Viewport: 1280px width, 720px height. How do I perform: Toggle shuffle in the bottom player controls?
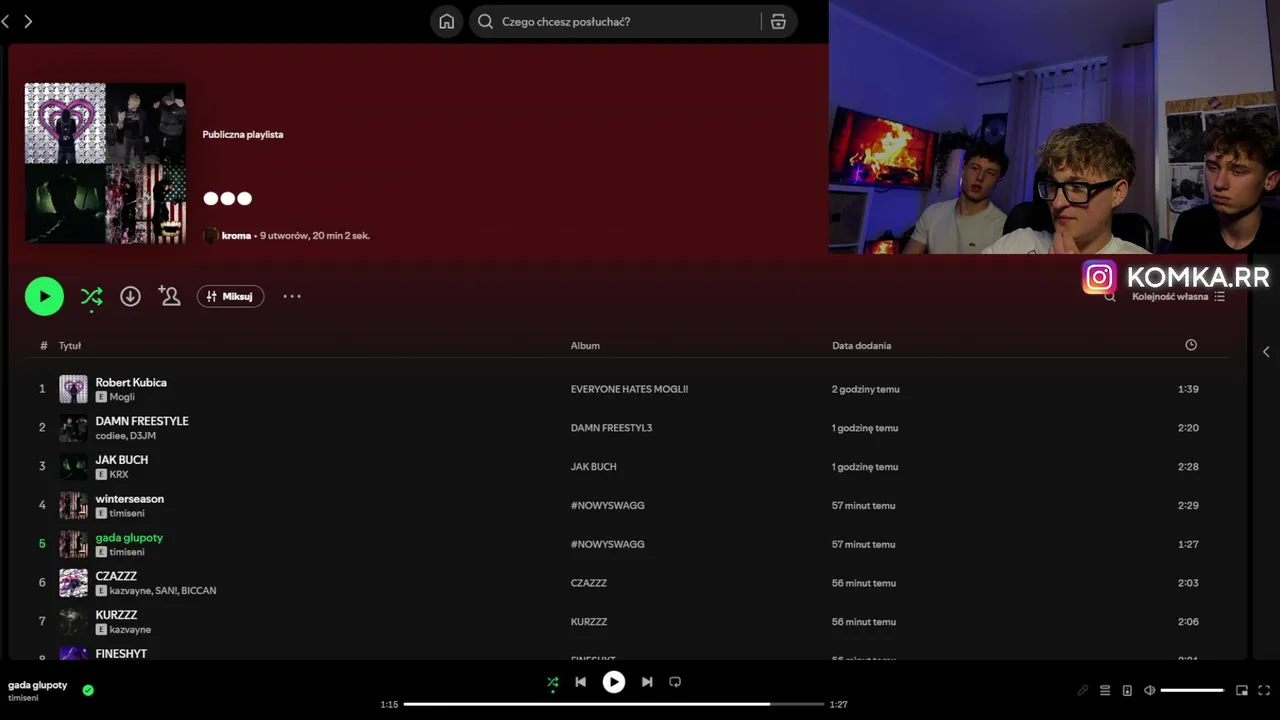pos(553,682)
